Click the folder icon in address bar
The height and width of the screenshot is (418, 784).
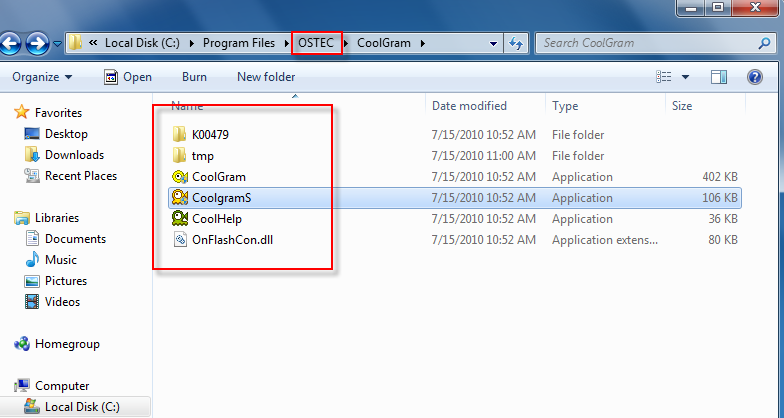coord(75,43)
